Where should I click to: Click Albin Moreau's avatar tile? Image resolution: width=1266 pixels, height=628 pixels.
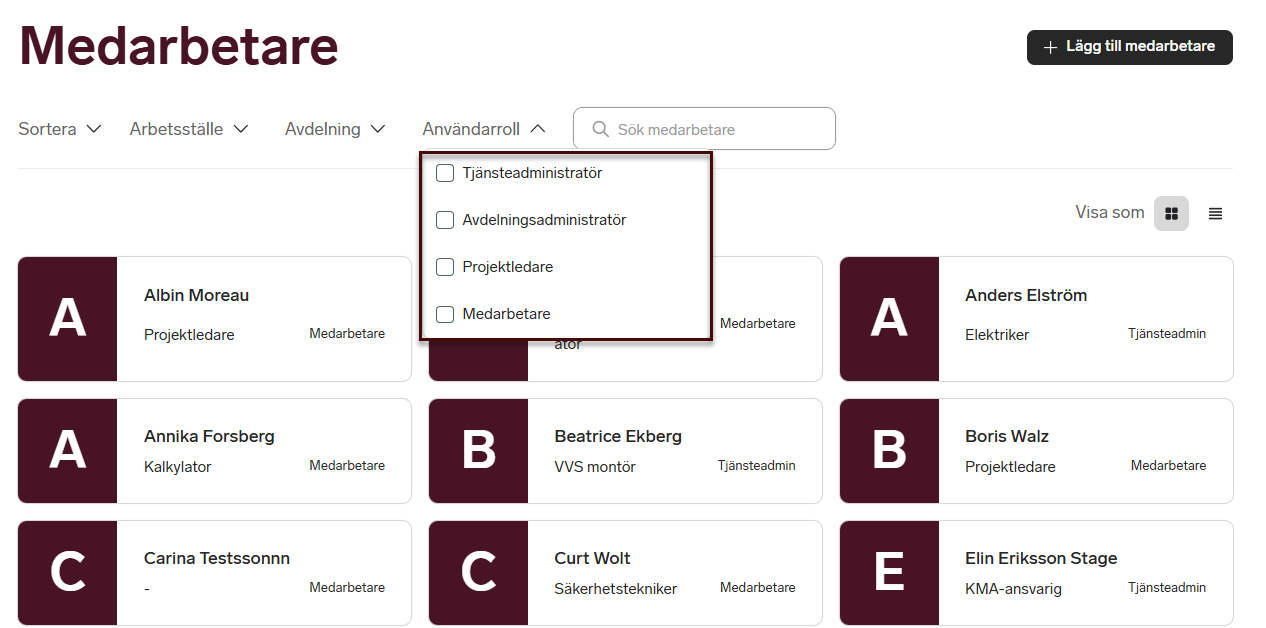[x=67, y=319]
